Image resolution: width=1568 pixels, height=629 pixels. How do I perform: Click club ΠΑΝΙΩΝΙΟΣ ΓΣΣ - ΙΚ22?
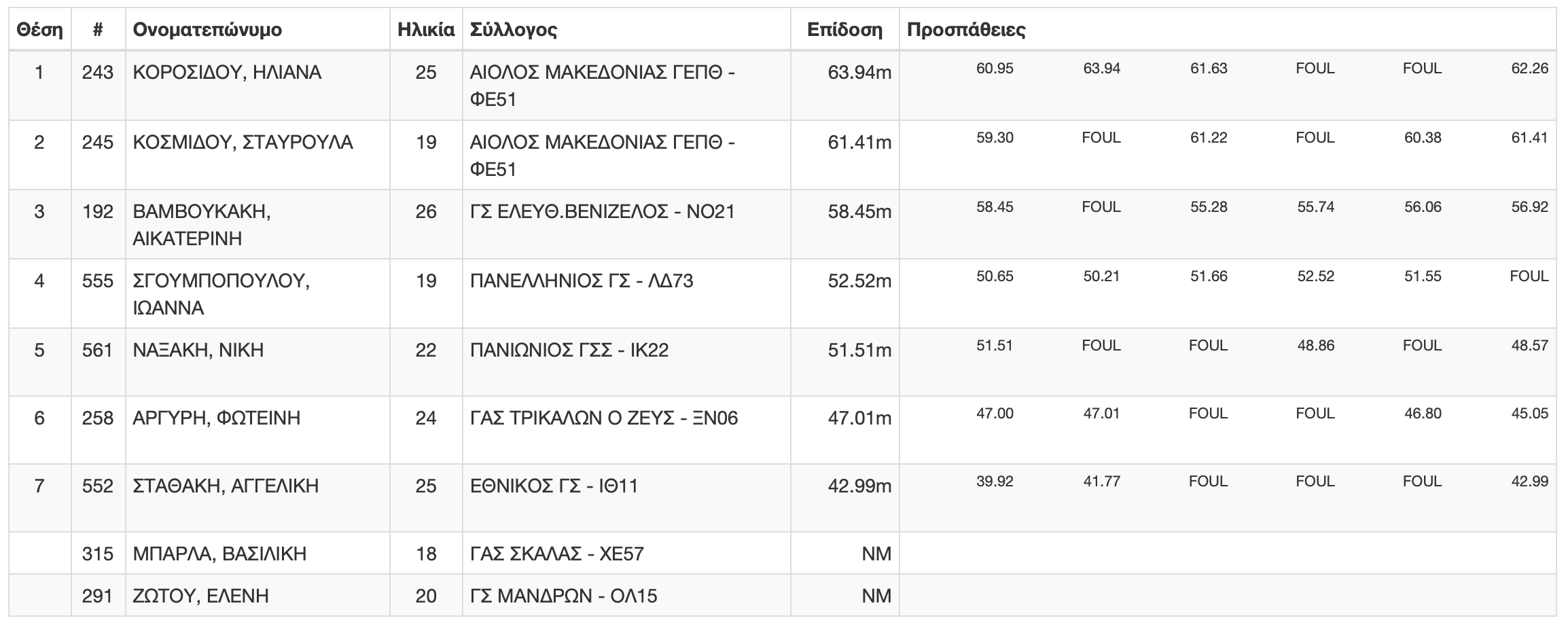(x=569, y=351)
